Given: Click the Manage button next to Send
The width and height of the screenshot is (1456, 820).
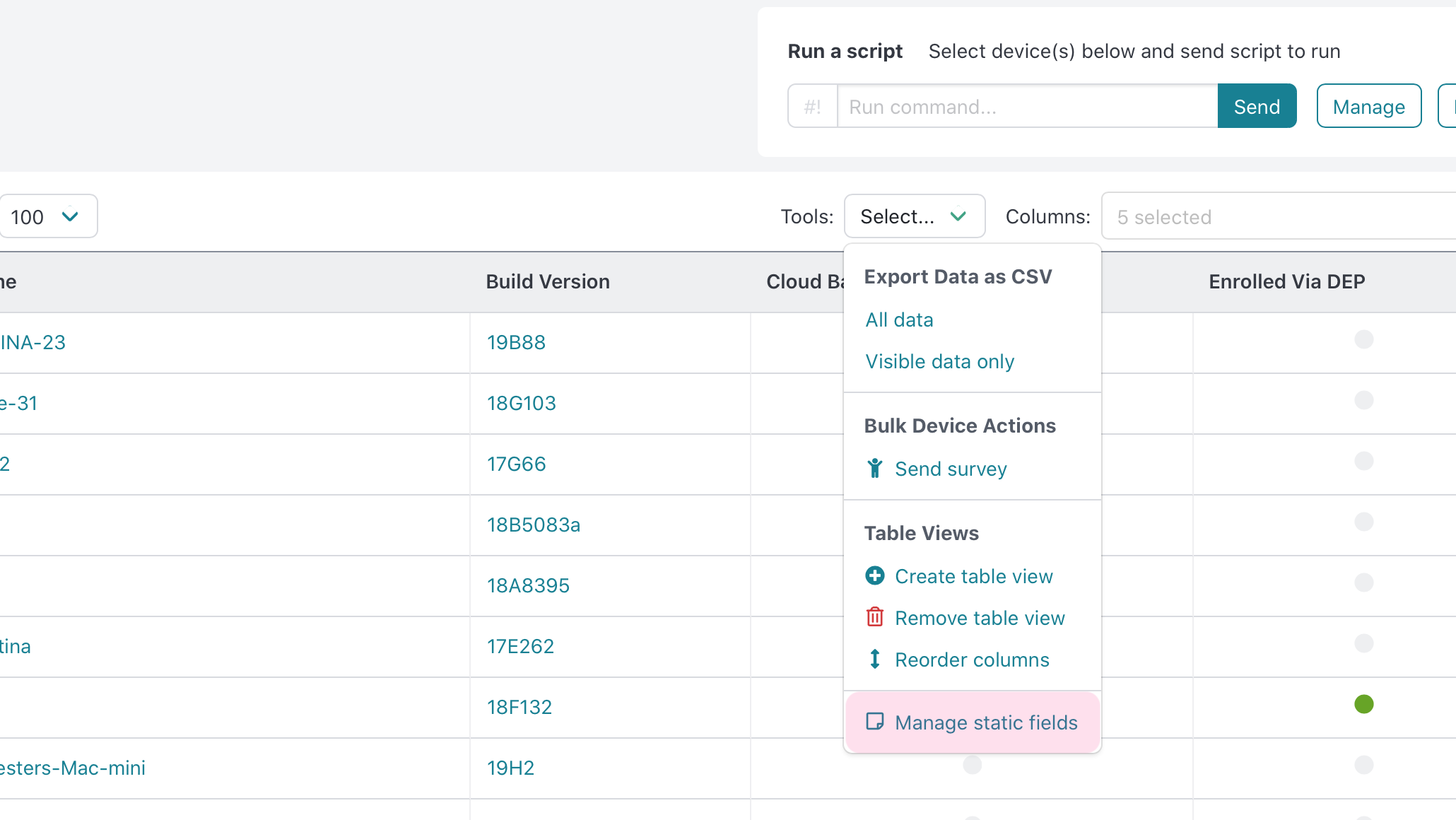Looking at the screenshot, I should 1368,106.
